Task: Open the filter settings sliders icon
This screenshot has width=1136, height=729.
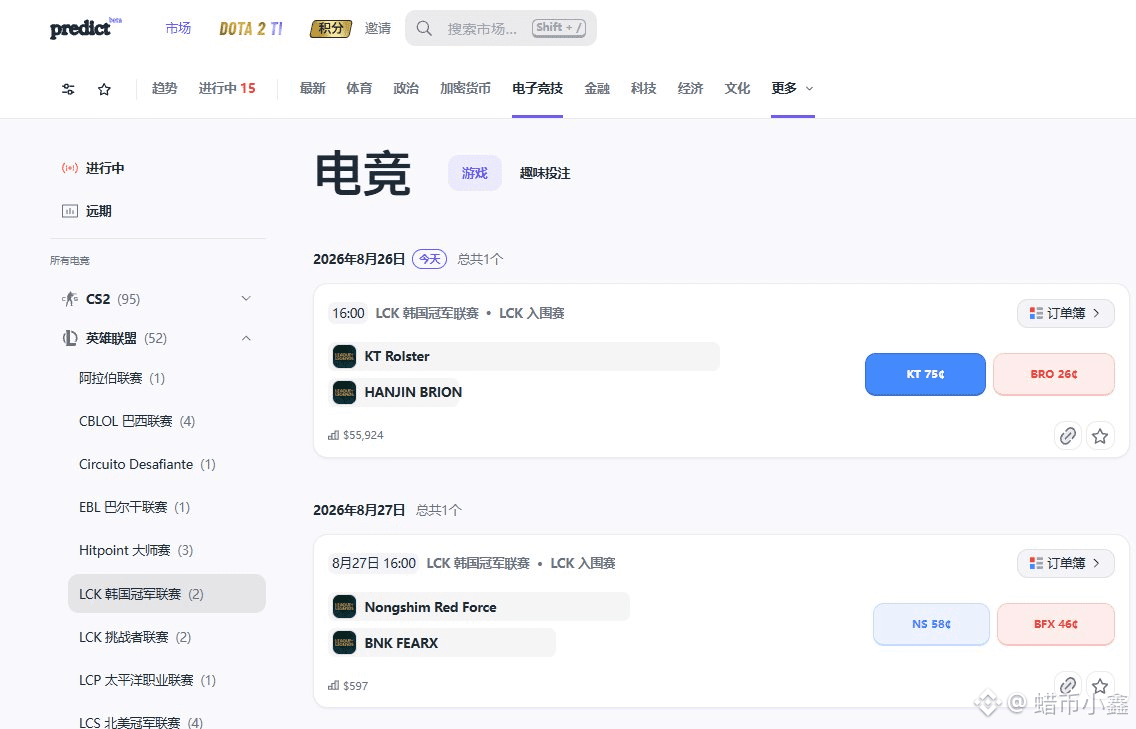Action: pos(68,89)
